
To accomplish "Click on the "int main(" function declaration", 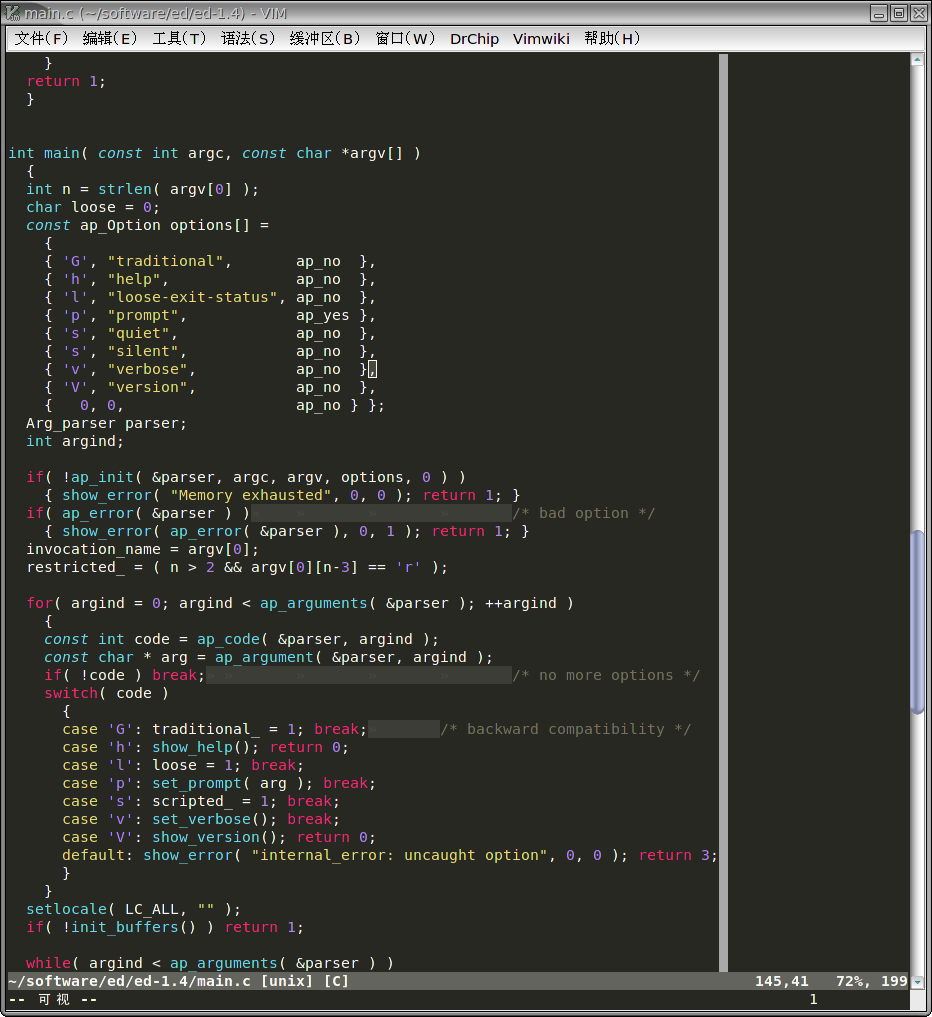I will tap(48, 153).
